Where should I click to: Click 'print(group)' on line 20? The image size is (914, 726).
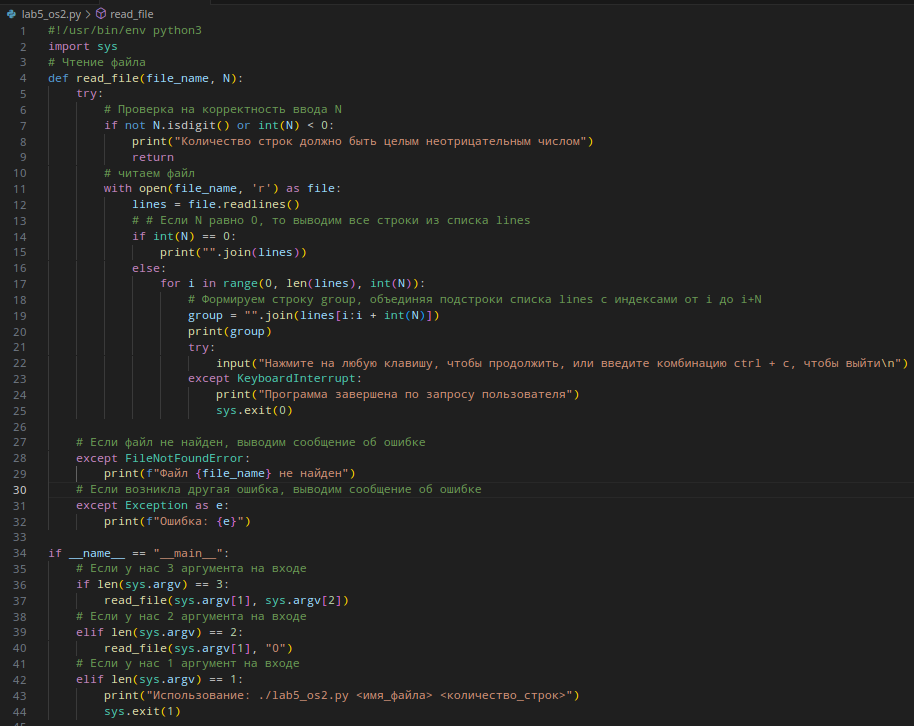pyautogui.click(x=230, y=331)
